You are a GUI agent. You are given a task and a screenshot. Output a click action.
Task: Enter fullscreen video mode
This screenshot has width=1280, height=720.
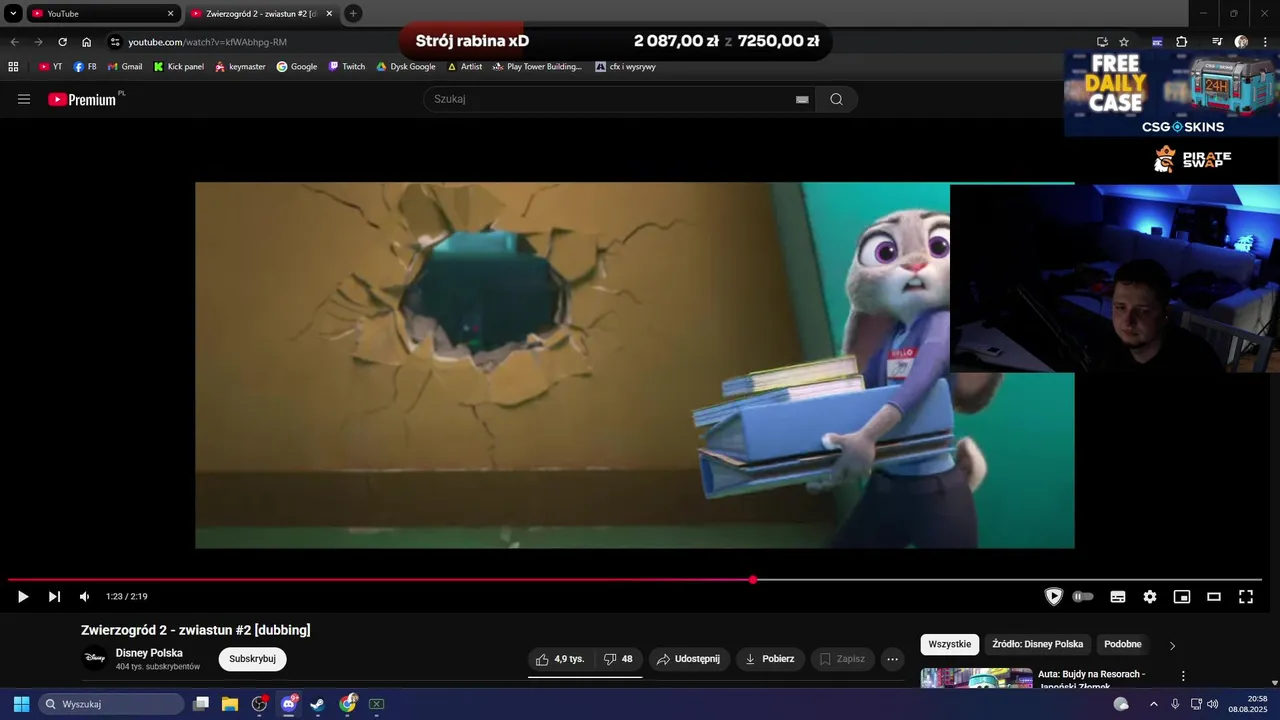click(x=1246, y=597)
